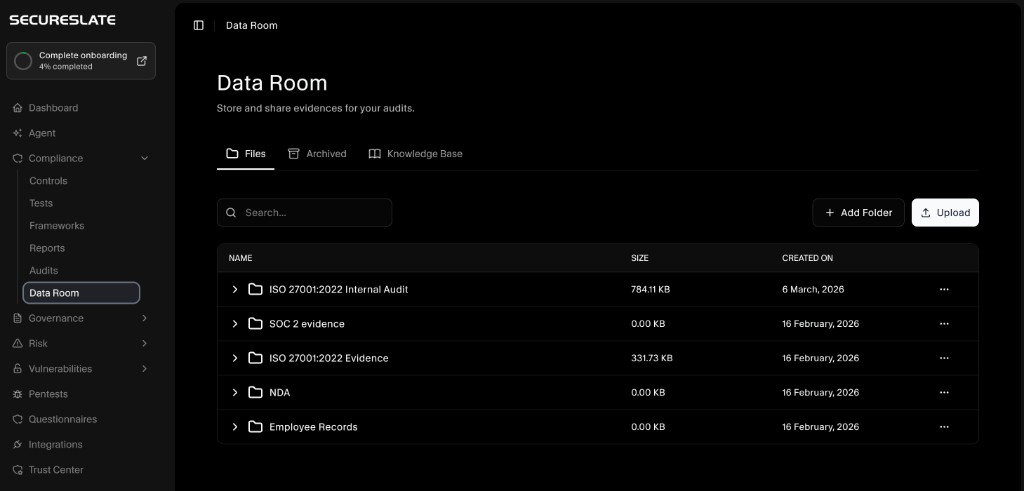
Task: Click the onboarding progress circle
Action: click(23, 61)
